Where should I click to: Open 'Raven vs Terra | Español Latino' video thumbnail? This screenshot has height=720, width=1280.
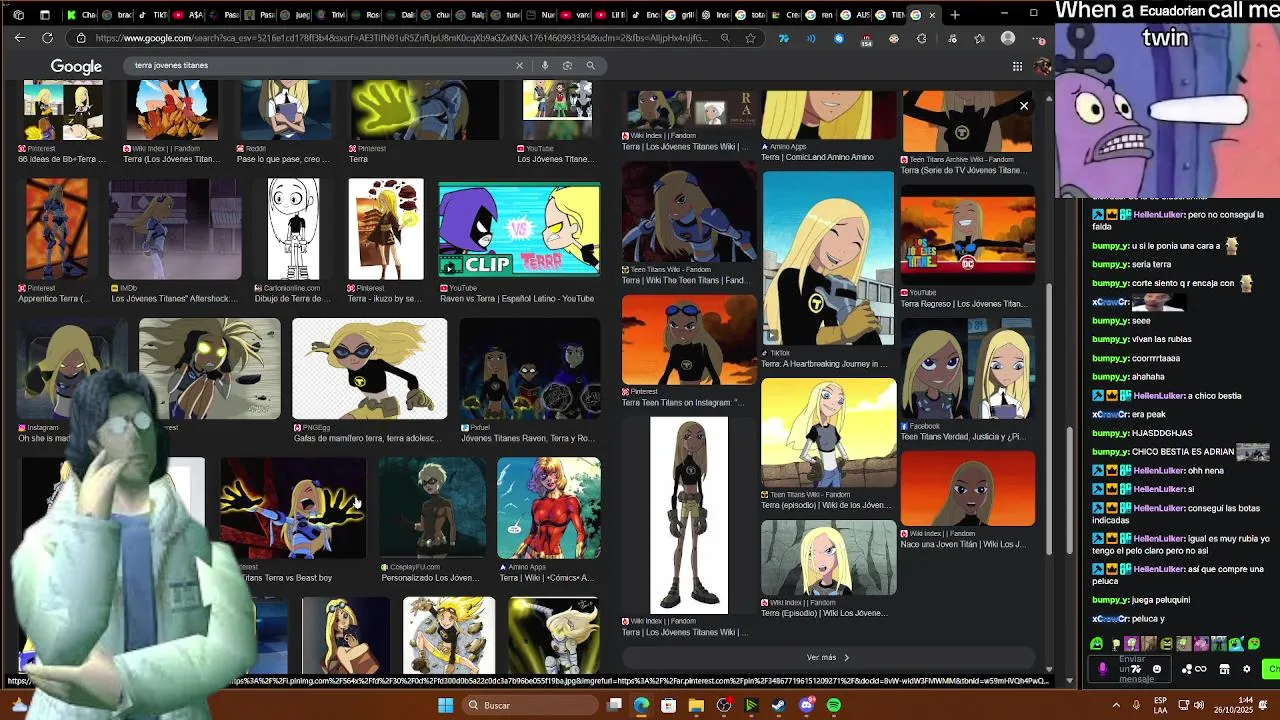[x=519, y=228]
